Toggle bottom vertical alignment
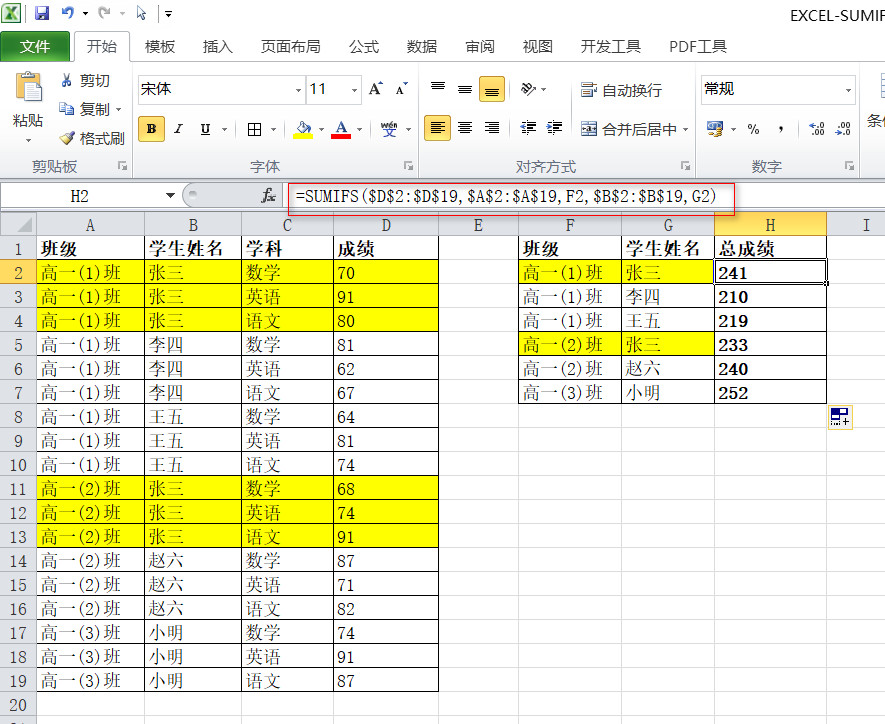The image size is (885, 724). tap(492, 89)
